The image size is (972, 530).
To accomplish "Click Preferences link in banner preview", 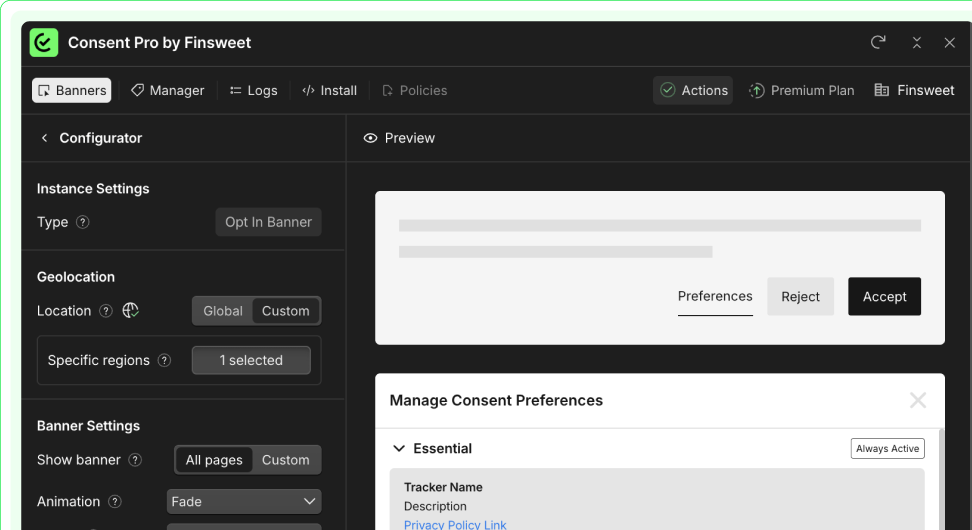I will [715, 296].
